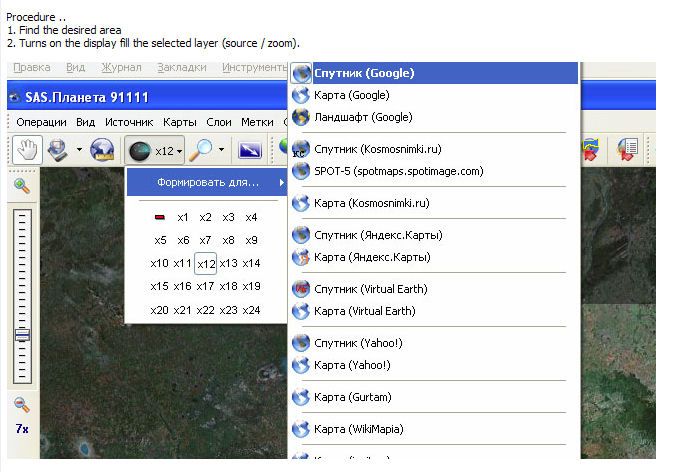Open dropdown arrow next to magnifier tool
Viewport: 683px width, 472px height.
(221, 151)
